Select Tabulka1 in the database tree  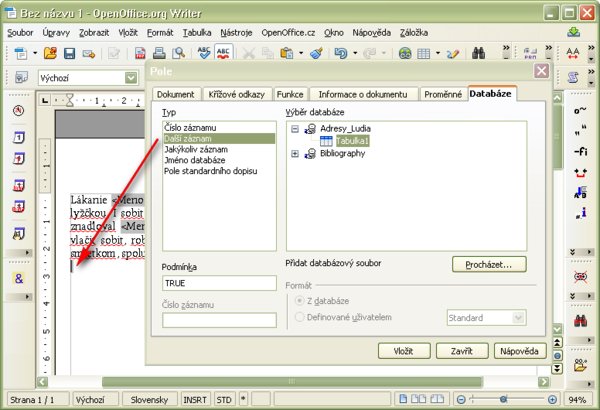tap(352, 141)
